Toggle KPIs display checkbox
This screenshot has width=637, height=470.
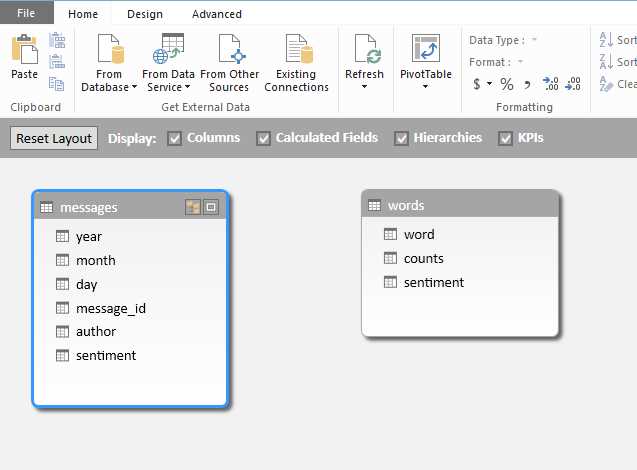click(x=505, y=139)
